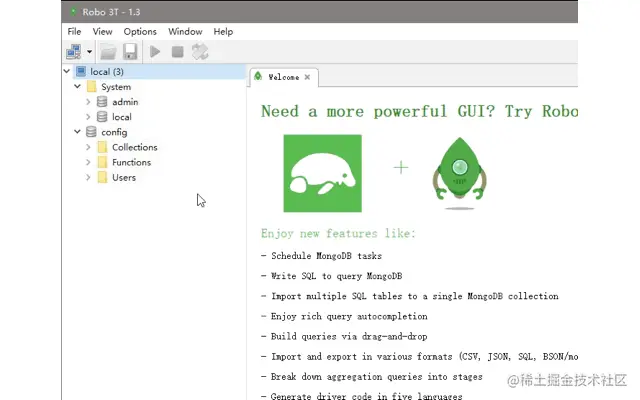
Task: Open the View menu
Action: (102, 31)
